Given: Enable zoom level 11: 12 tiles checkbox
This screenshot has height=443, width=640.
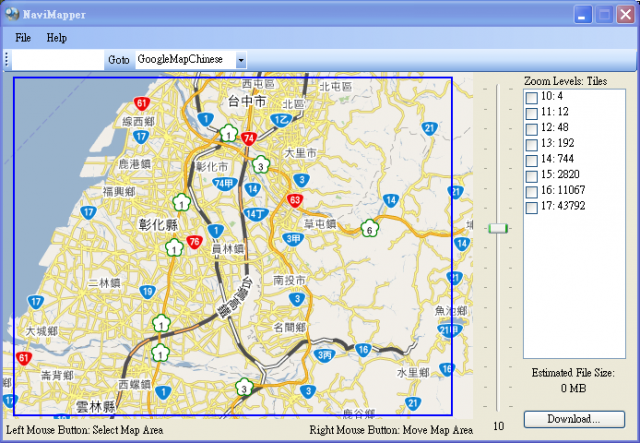Looking at the screenshot, I should click(x=531, y=113).
